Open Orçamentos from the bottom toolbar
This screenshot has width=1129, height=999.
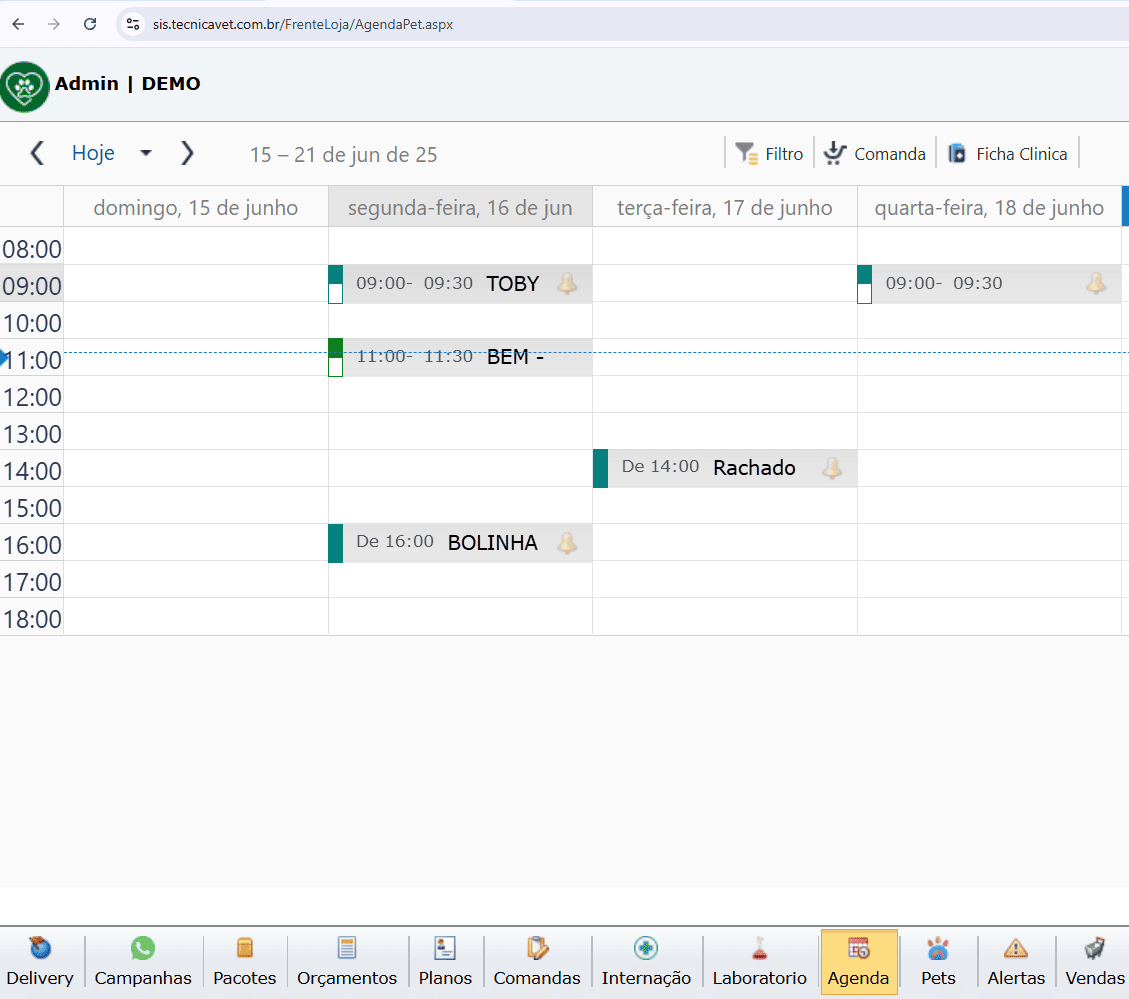pyautogui.click(x=347, y=949)
